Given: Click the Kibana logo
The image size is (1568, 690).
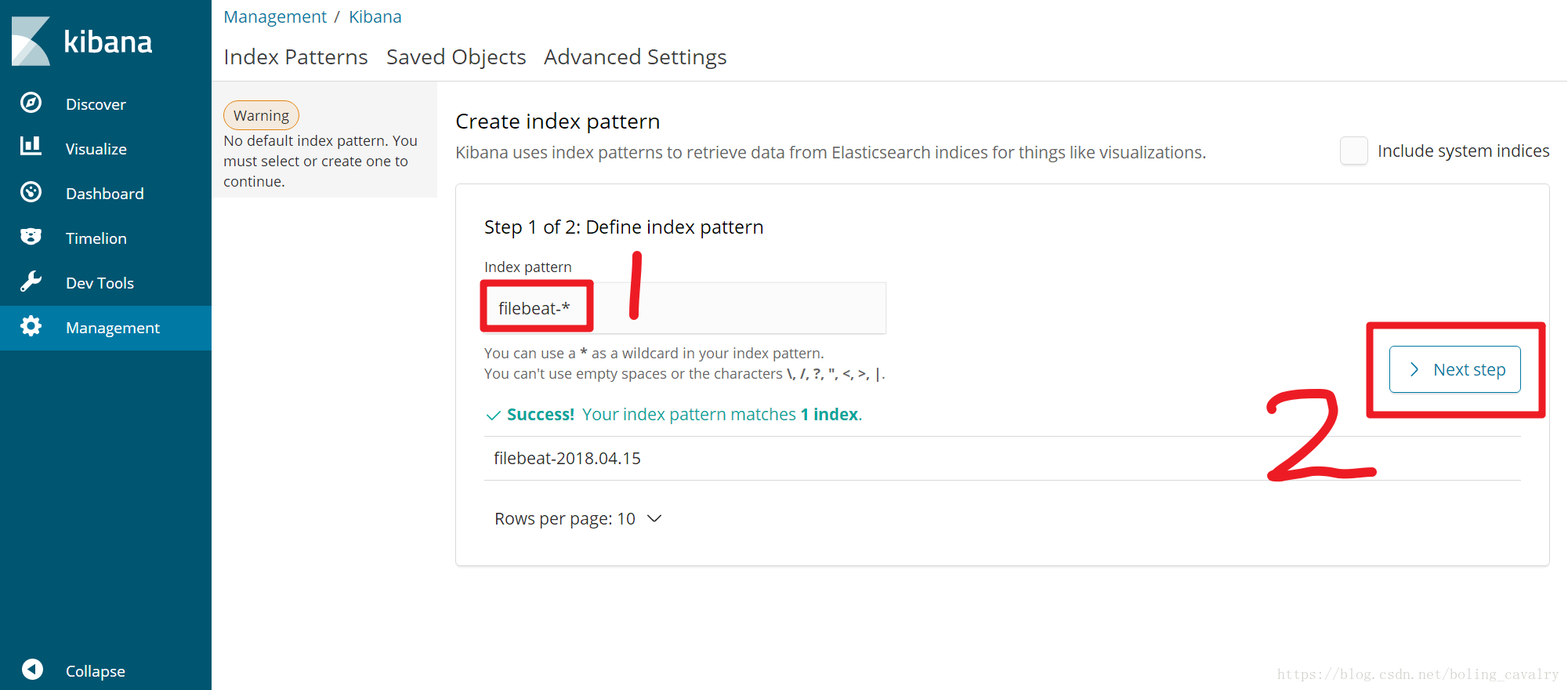Looking at the screenshot, I should coord(82,41).
